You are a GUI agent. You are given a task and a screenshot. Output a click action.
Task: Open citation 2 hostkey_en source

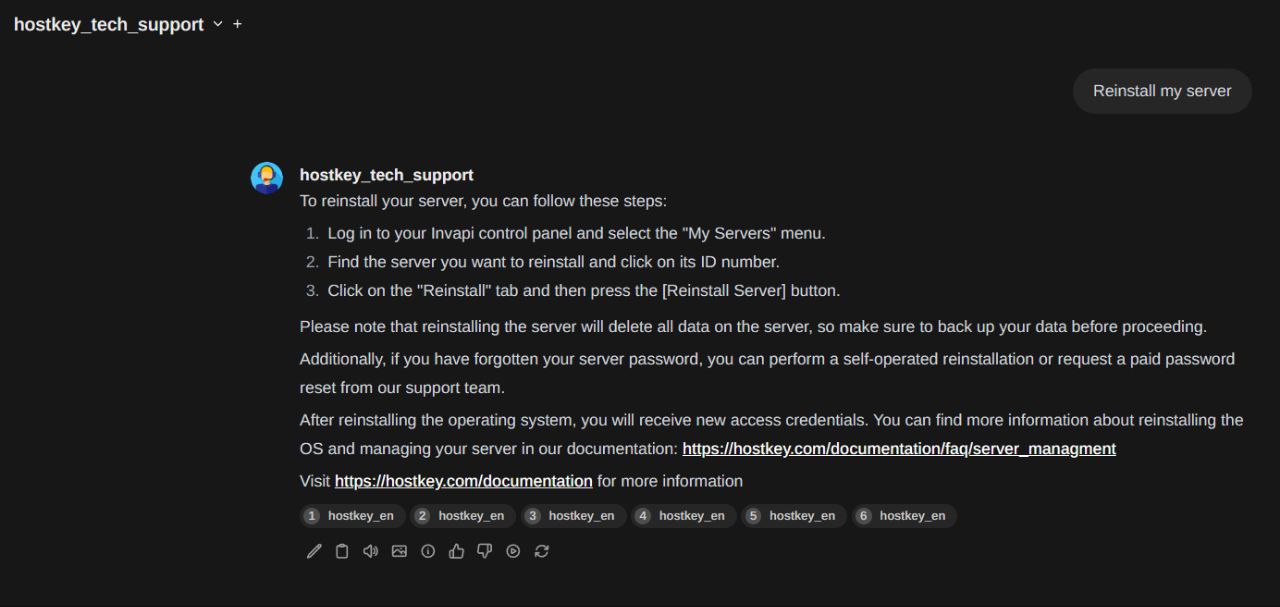point(463,516)
